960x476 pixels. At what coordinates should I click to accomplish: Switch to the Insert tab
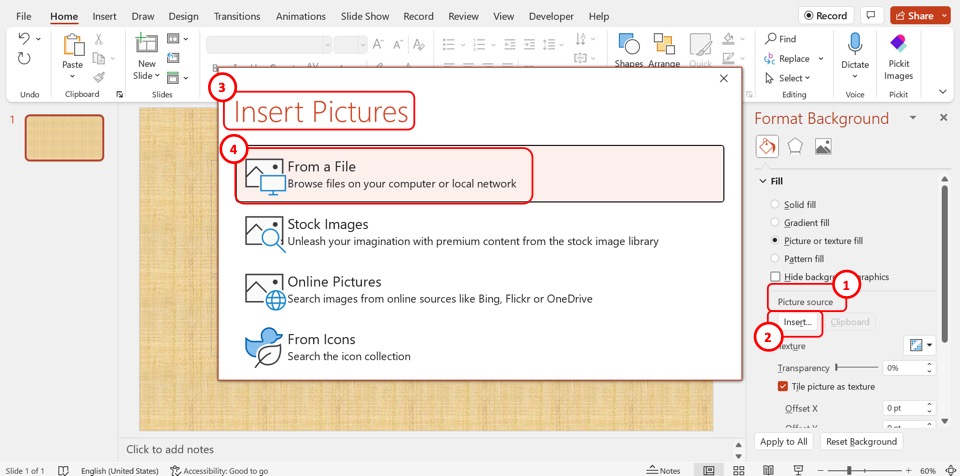(105, 17)
